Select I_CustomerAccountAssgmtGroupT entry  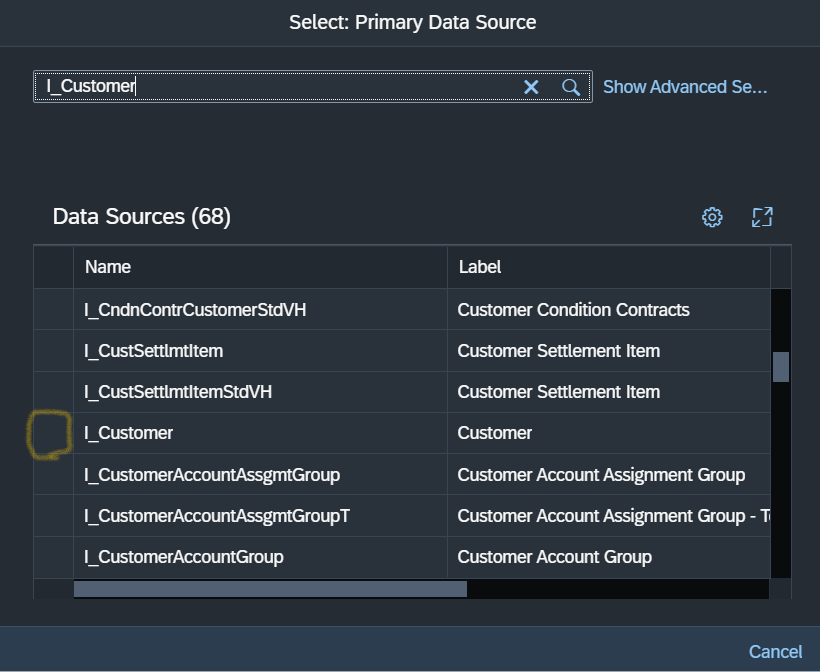point(217,516)
